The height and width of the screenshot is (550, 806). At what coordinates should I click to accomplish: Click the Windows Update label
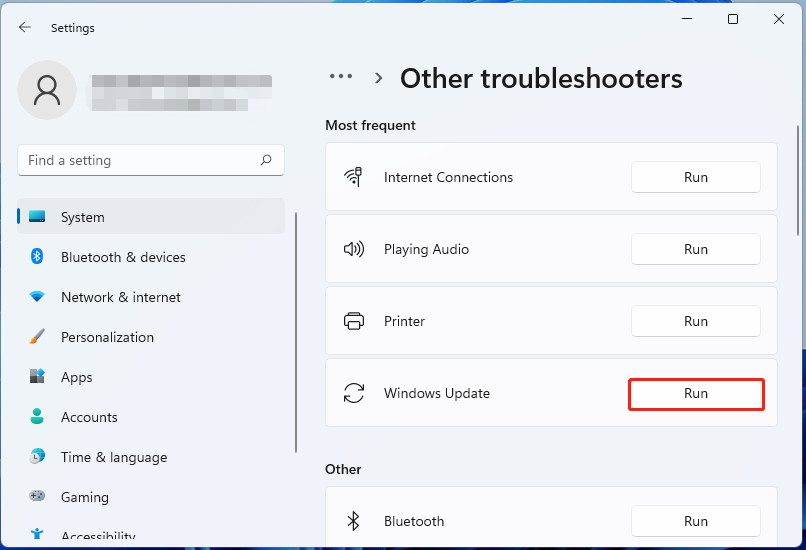click(x=436, y=393)
